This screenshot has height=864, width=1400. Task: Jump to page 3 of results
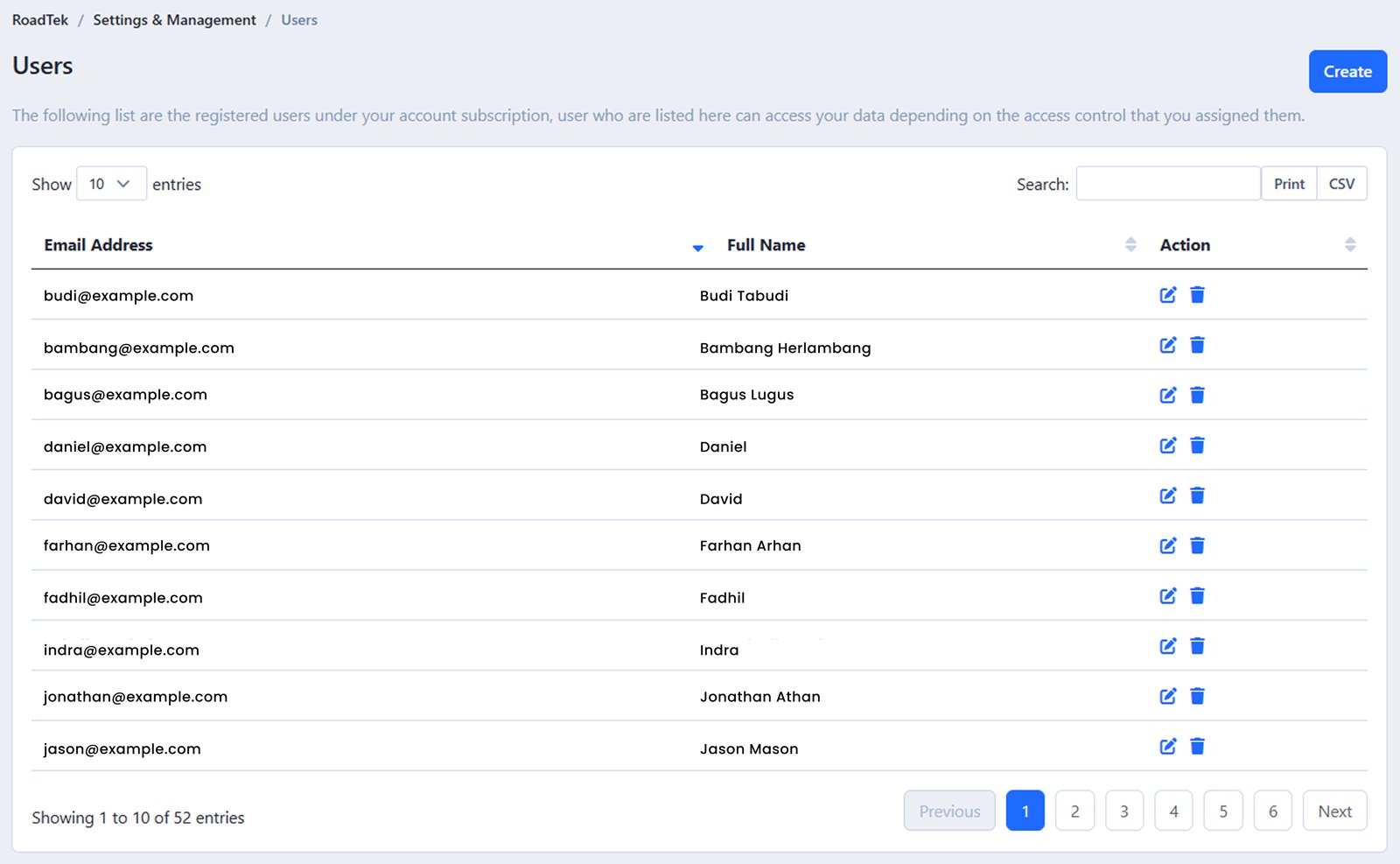[1123, 811]
